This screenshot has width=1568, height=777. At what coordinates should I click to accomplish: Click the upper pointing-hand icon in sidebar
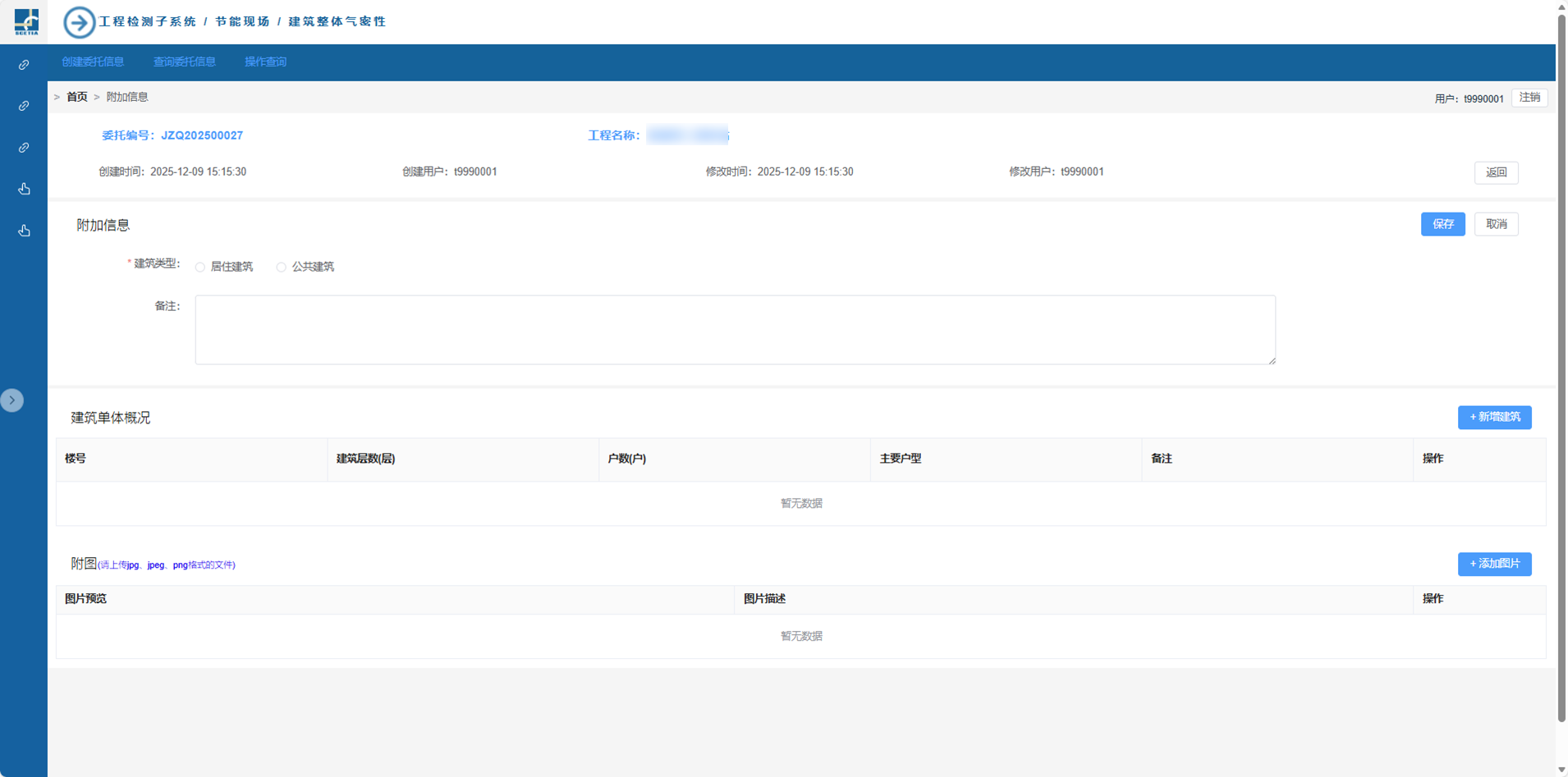[x=24, y=189]
